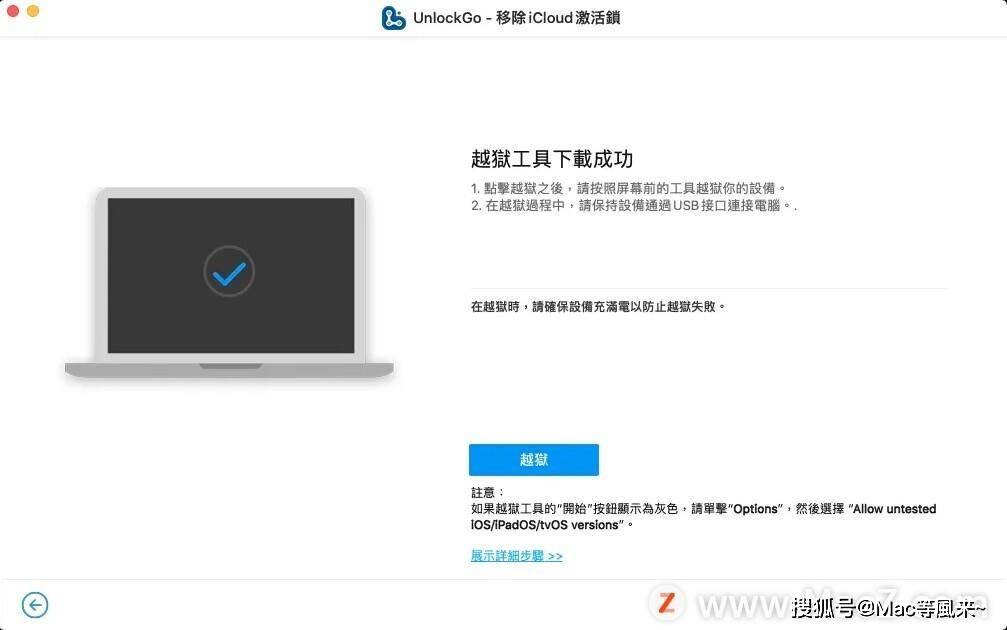The height and width of the screenshot is (630, 1007).
Task: Click the blue 越獄 jailbreak button
Action: [534, 460]
